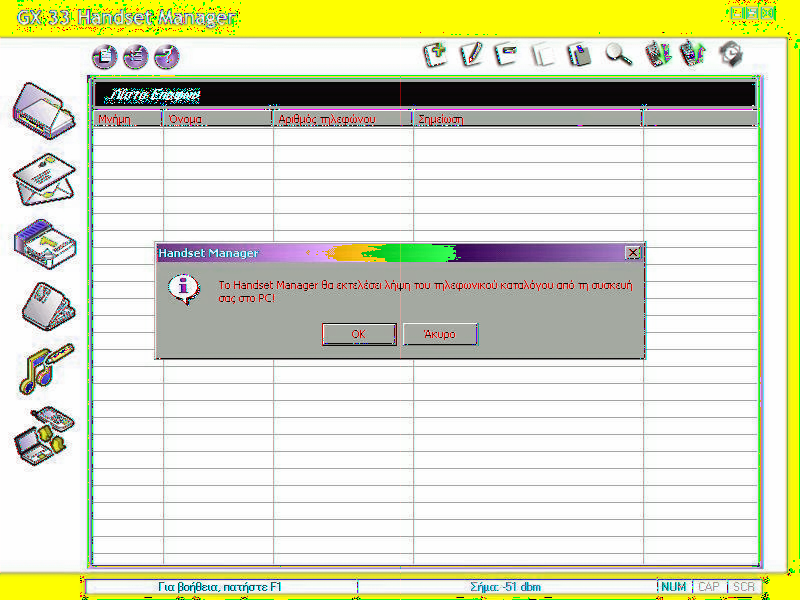Click the Μνήμη column header

pyautogui.click(x=127, y=119)
